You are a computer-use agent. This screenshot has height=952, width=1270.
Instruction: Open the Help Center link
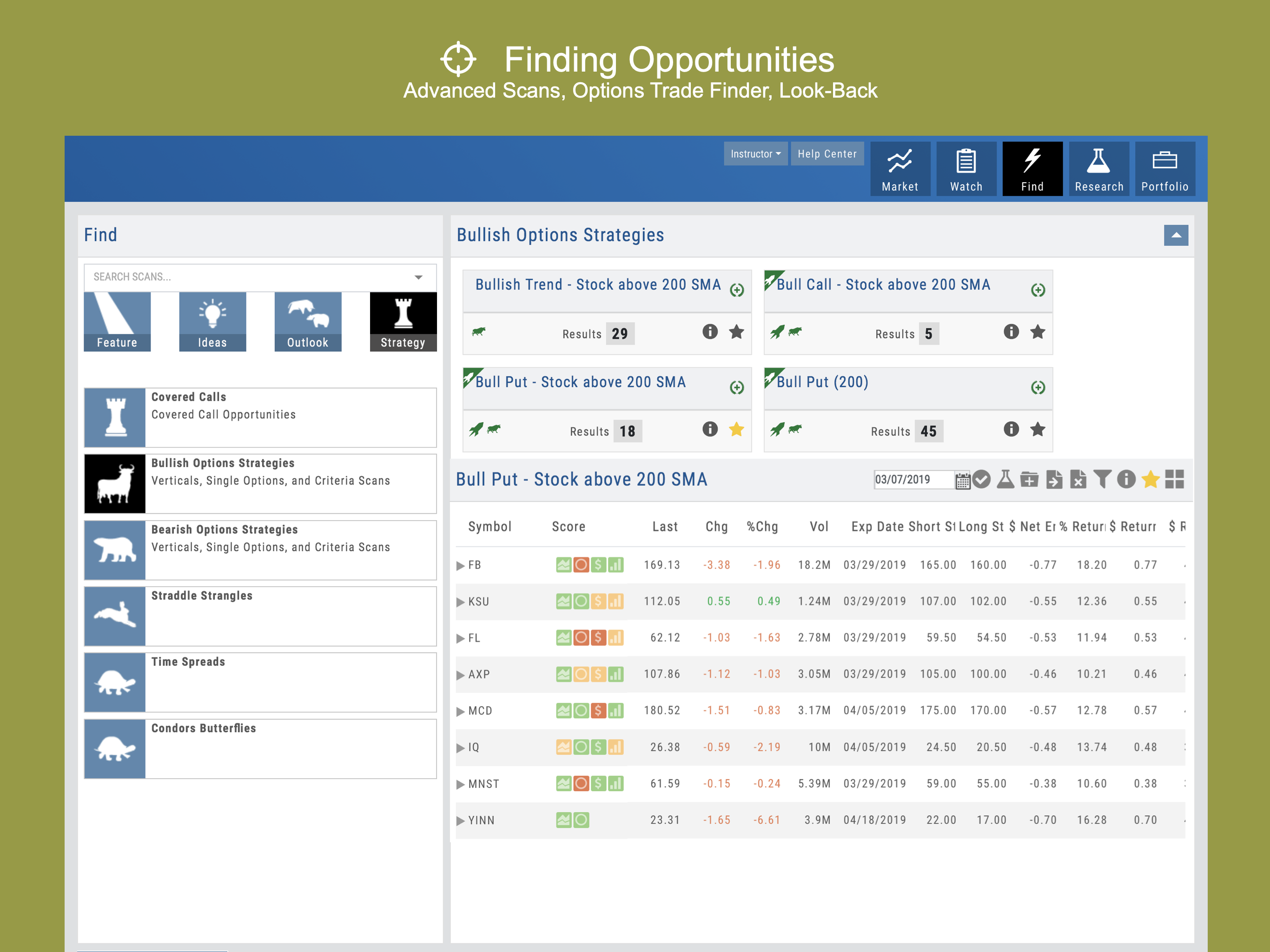pos(827,154)
